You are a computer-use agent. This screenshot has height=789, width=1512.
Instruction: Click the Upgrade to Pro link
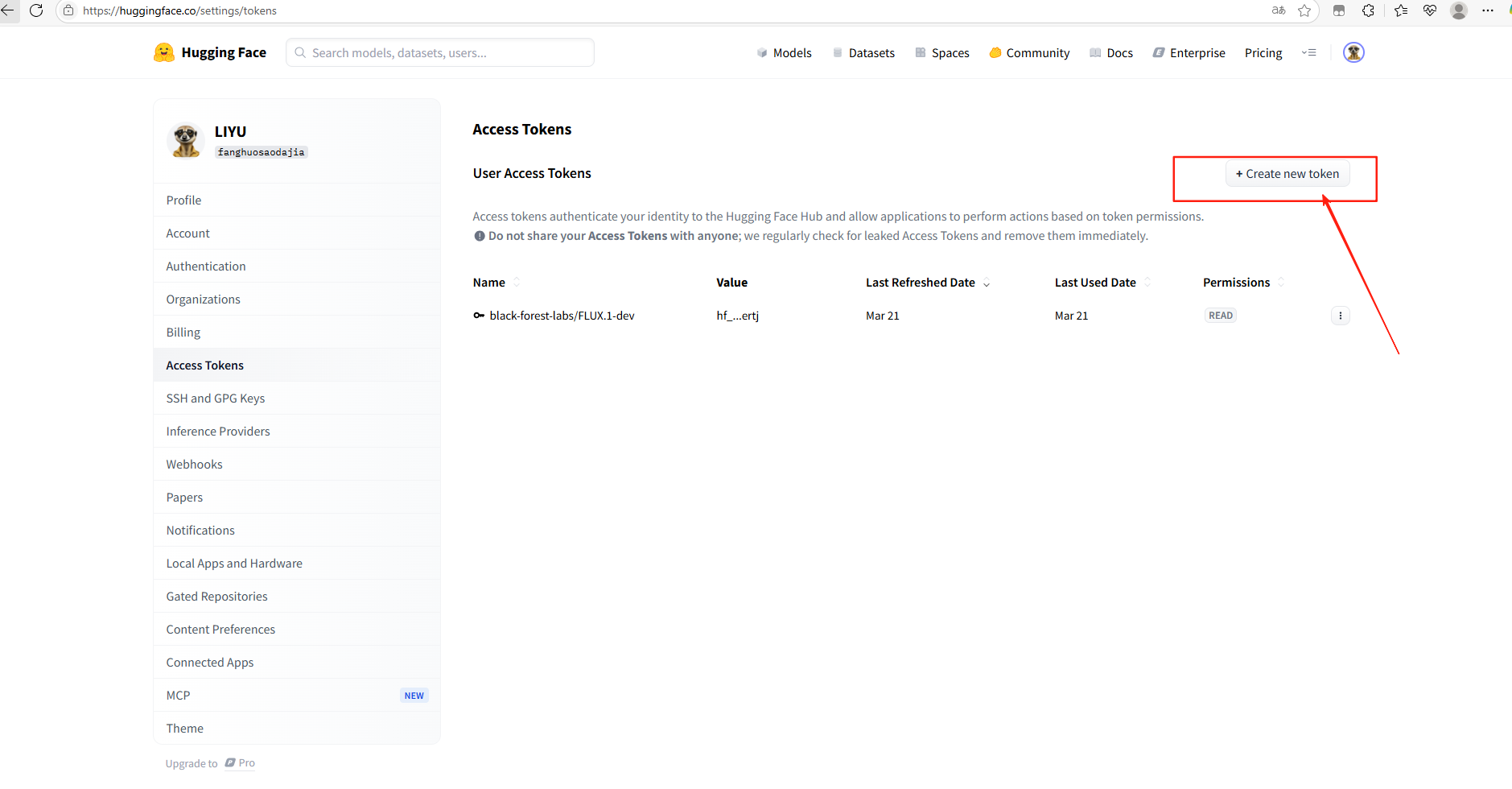pos(210,763)
